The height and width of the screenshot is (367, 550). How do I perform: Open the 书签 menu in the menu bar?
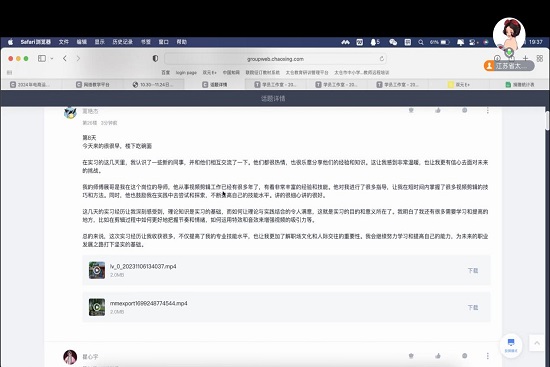(x=146, y=42)
